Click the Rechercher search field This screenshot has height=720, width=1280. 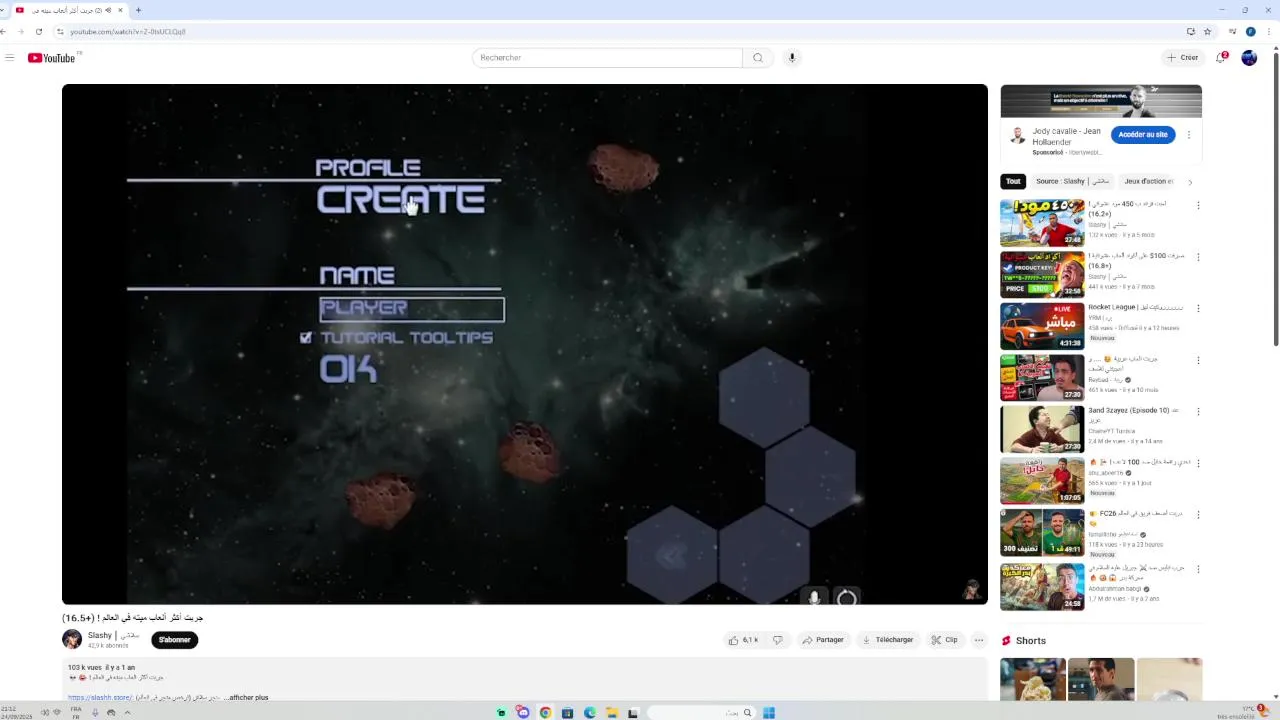click(607, 58)
